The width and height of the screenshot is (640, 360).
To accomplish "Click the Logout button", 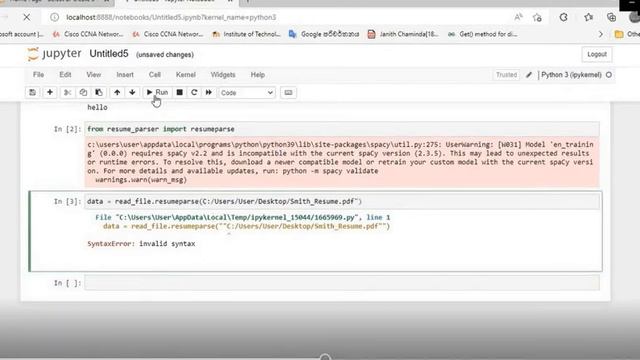I will click(x=597, y=54).
